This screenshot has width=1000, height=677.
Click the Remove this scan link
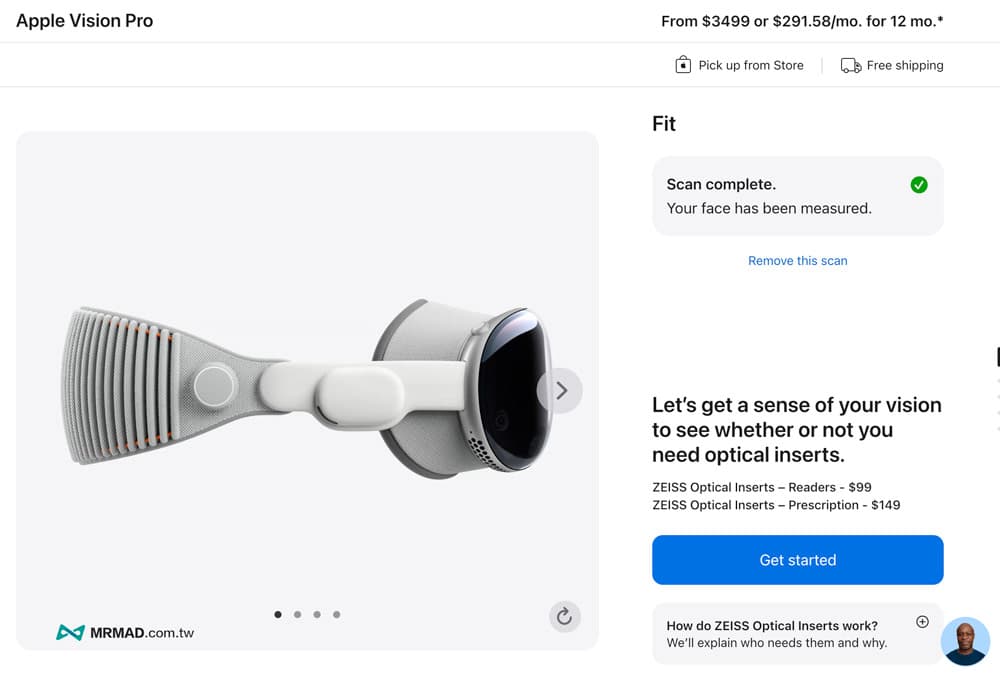point(797,261)
